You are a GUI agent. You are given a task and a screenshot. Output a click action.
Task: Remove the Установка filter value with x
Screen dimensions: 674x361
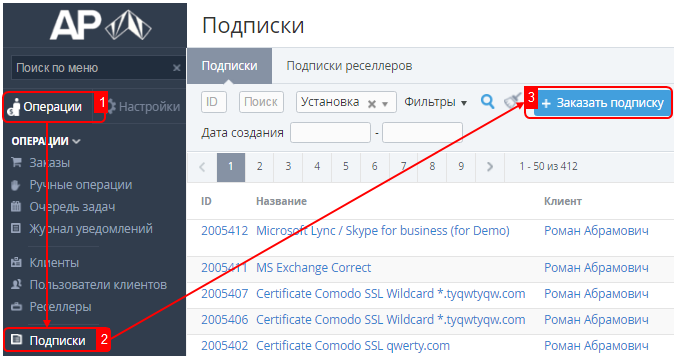(372, 104)
